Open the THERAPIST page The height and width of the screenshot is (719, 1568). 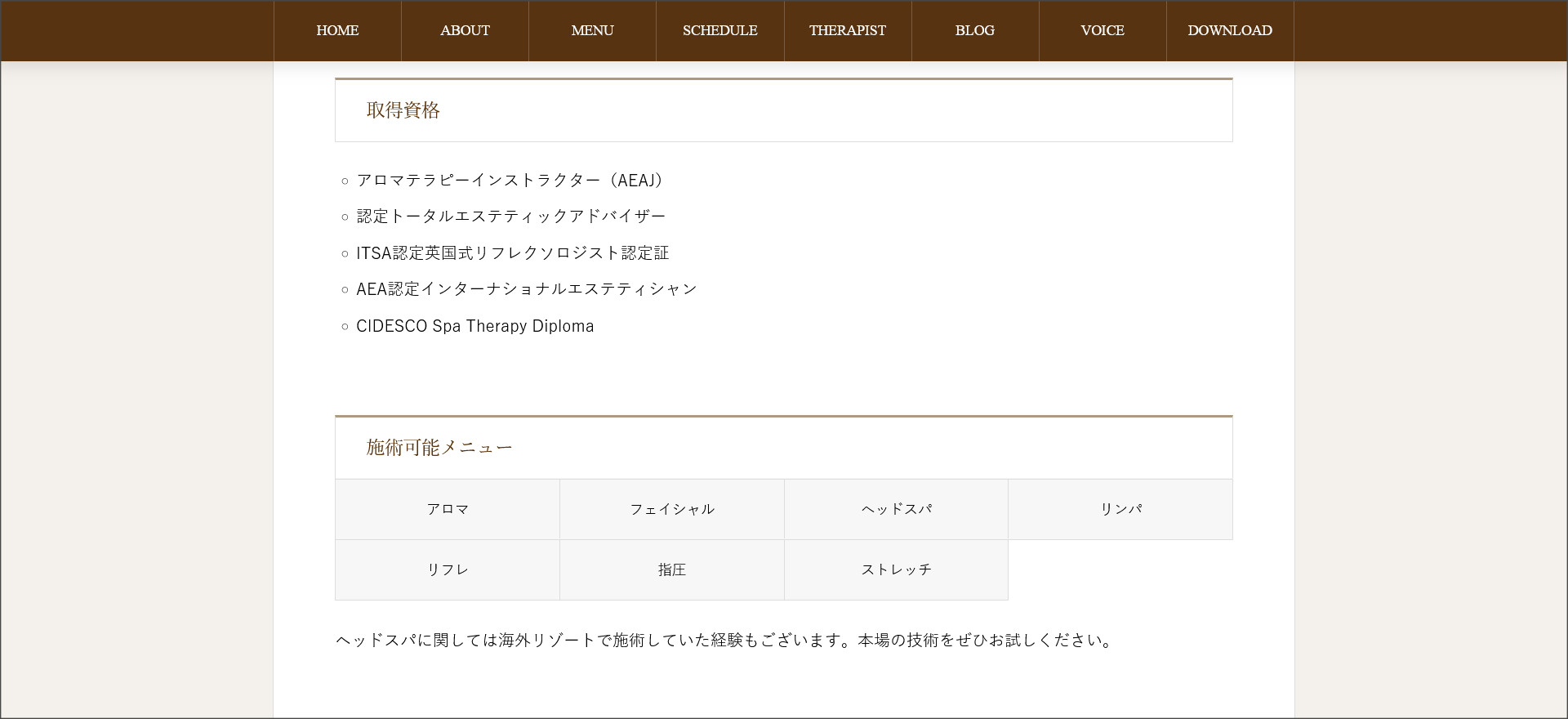point(847,31)
